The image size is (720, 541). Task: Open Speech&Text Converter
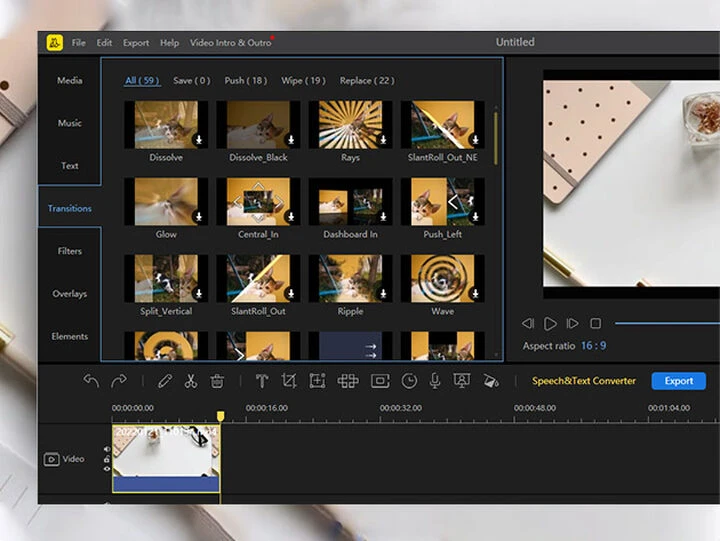[583, 381]
